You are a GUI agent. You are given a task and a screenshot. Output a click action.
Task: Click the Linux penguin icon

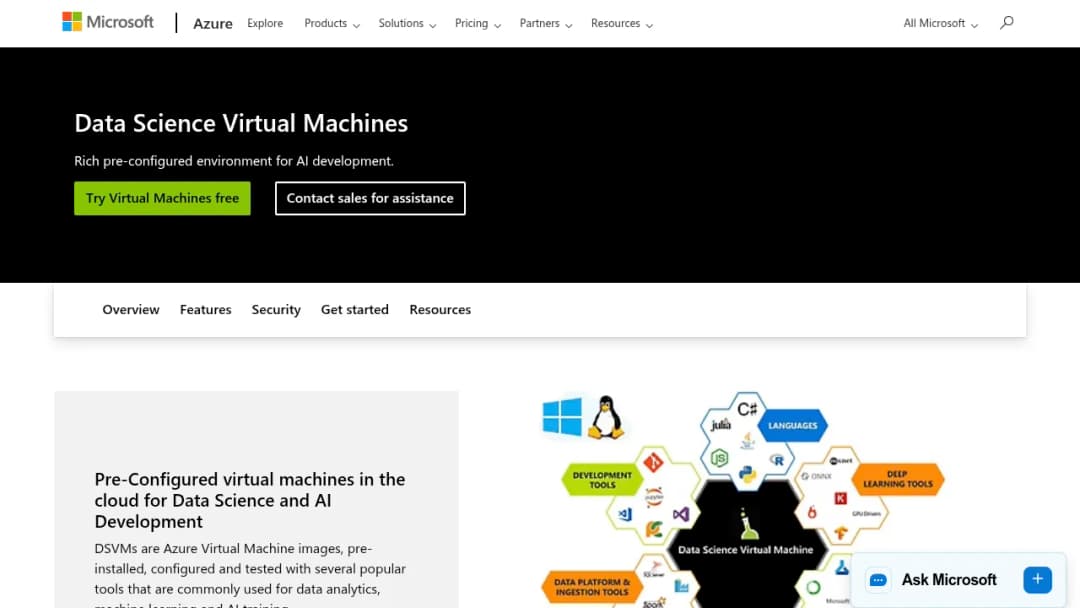coord(606,417)
